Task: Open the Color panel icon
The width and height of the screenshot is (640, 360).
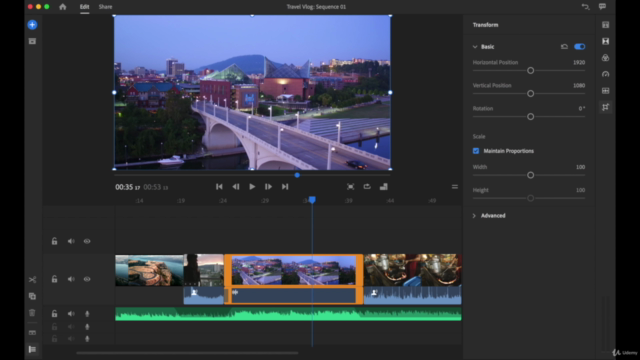Action: [x=605, y=58]
